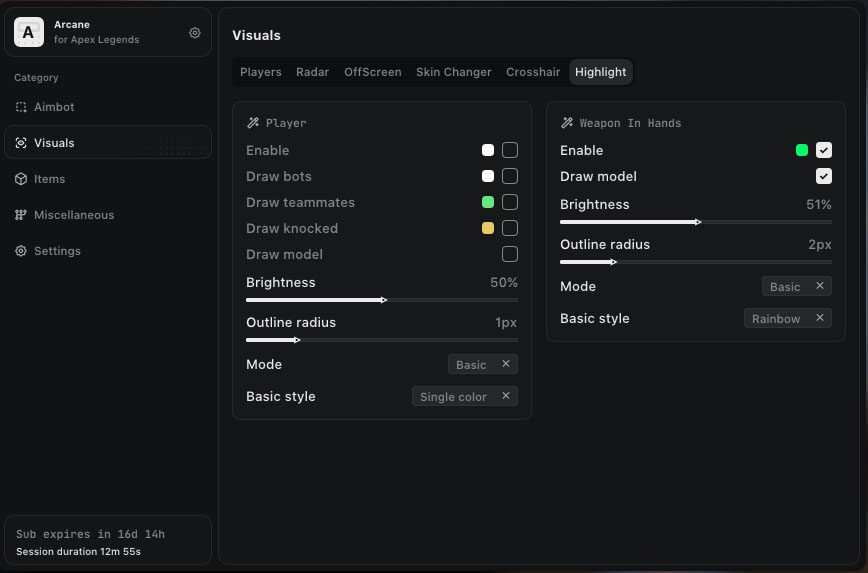Select the Aimbot crosshair icon in sidebar
Image resolution: width=868 pixels, height=573 pixels.
coord(21,107)
